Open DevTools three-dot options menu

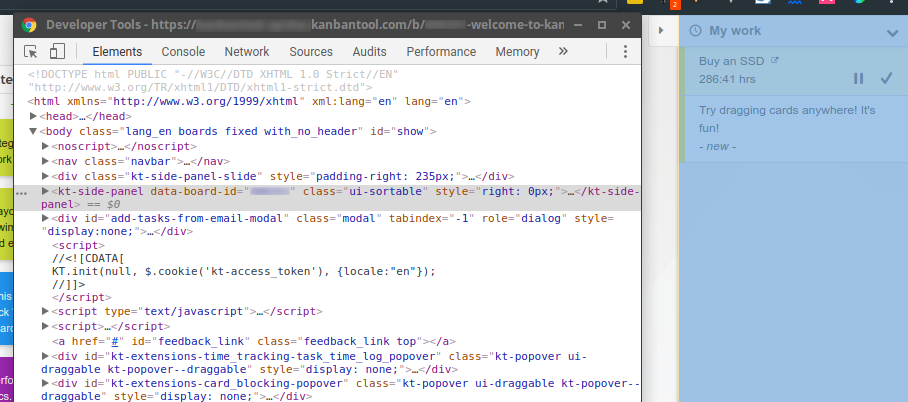(x=626, y=52)
